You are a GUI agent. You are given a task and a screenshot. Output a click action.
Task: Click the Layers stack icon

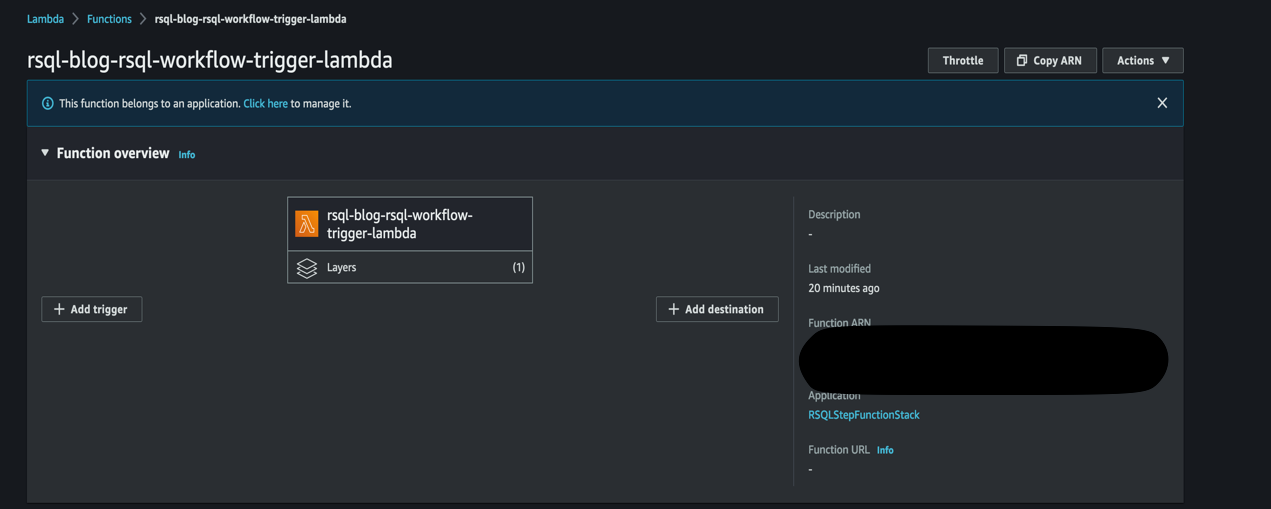point(307,267)
